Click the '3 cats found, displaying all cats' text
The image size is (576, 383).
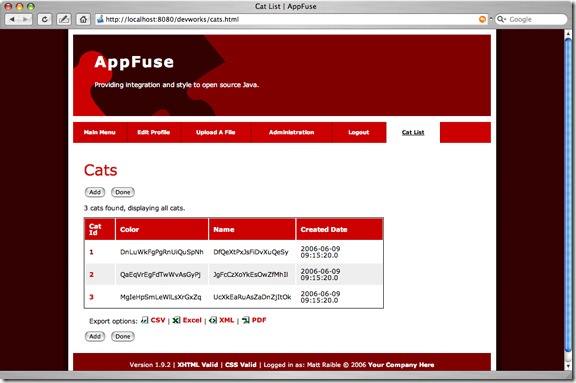(x=134, y=208)
